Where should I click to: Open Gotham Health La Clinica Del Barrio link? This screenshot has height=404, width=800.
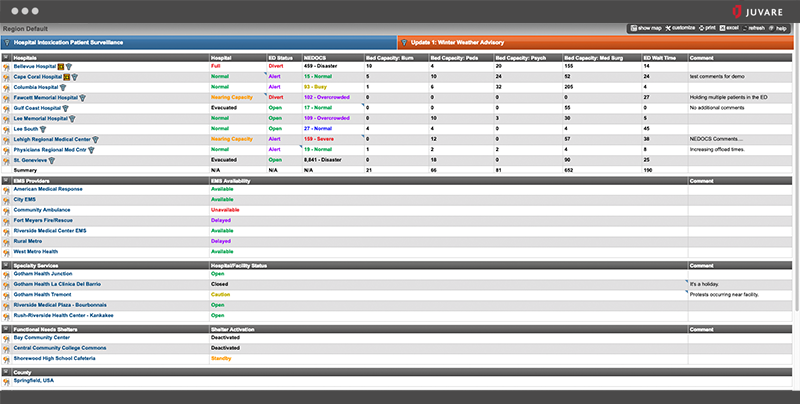coord(57,284)
